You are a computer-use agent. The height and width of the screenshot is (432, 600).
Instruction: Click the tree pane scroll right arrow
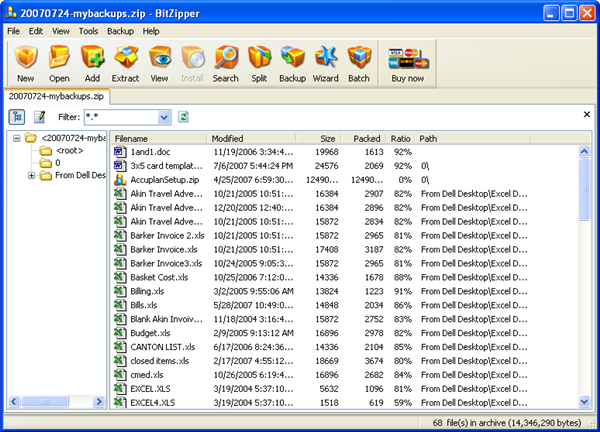tap(99, 401)
